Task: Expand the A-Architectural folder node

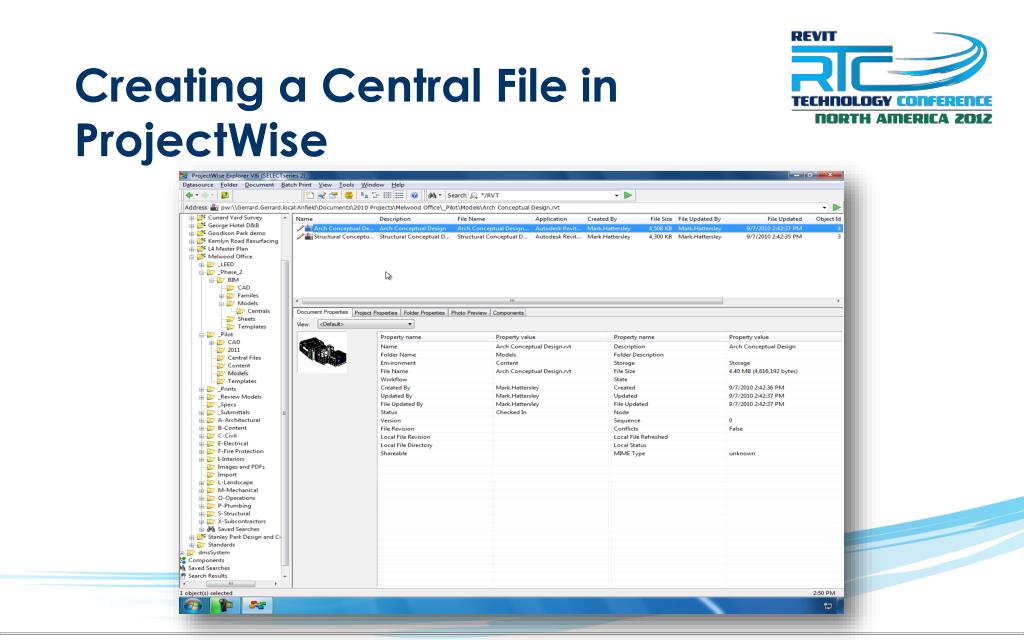Action: pyautogui.click(x=202, y=420)
